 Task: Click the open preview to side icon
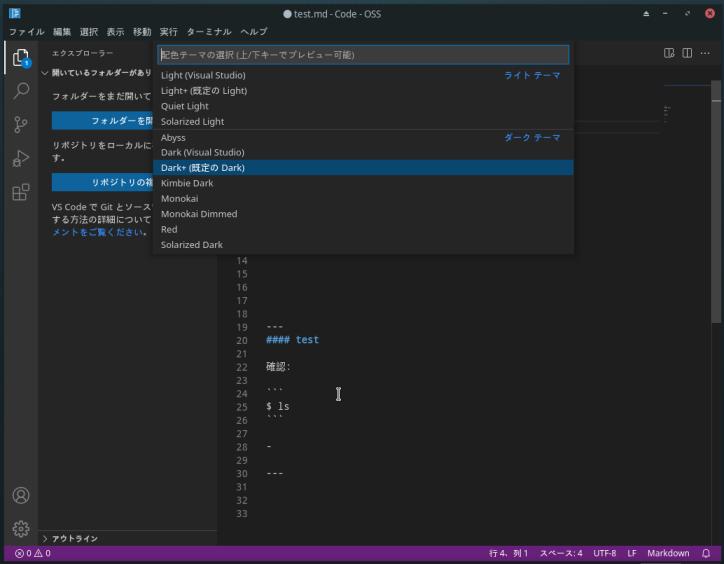click(669, 53)
